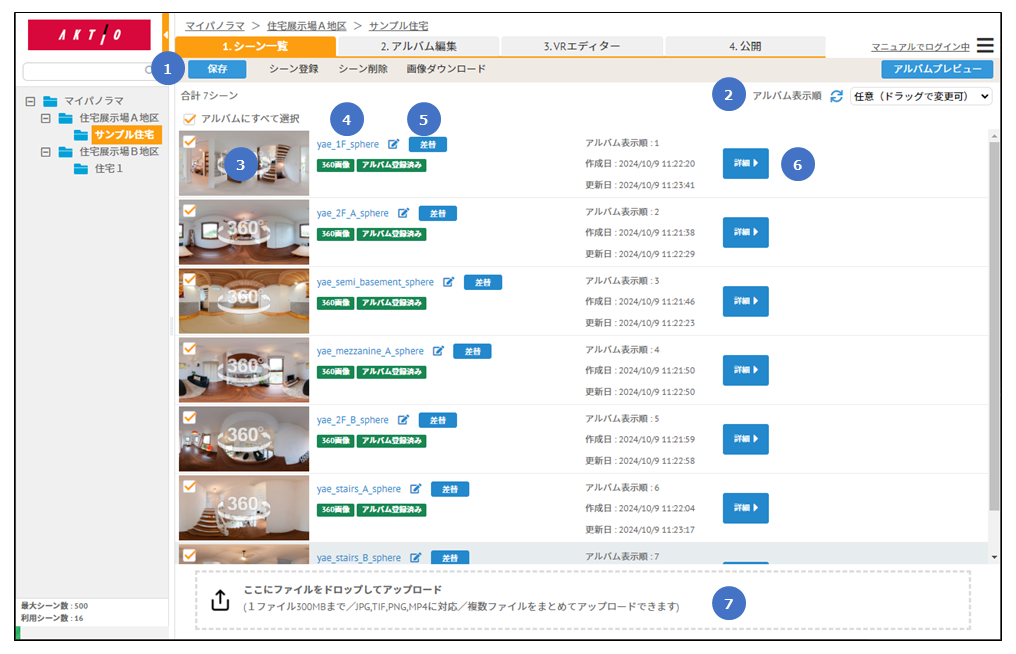Viewport: 1016px width, 654px height.
Task: Click the upload icon in the drop area
Action: pos(220,599)
